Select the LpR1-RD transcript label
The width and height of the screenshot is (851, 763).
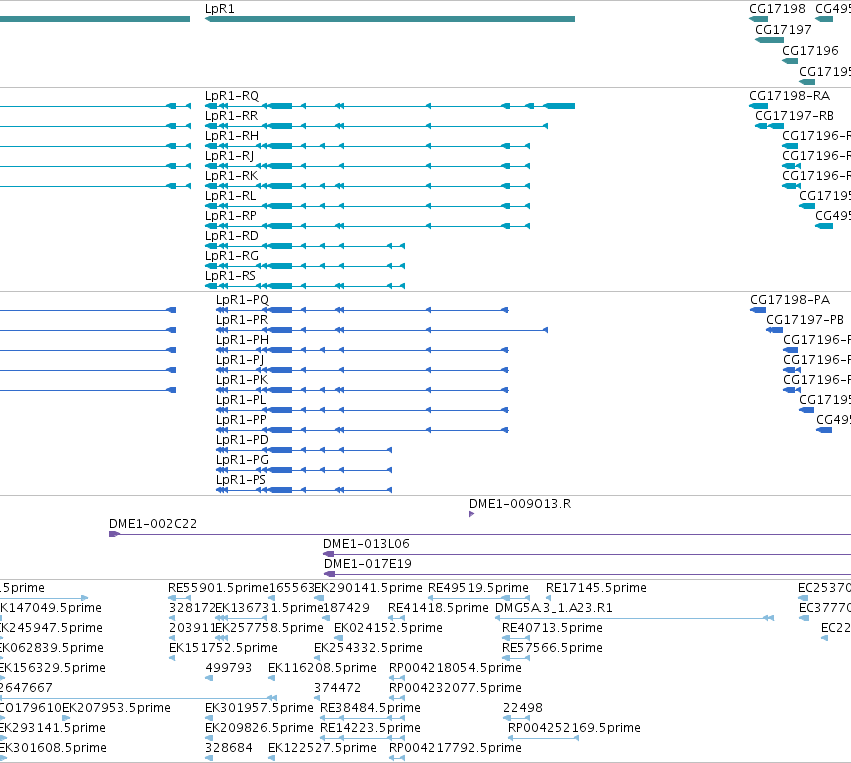coord(232,236)
